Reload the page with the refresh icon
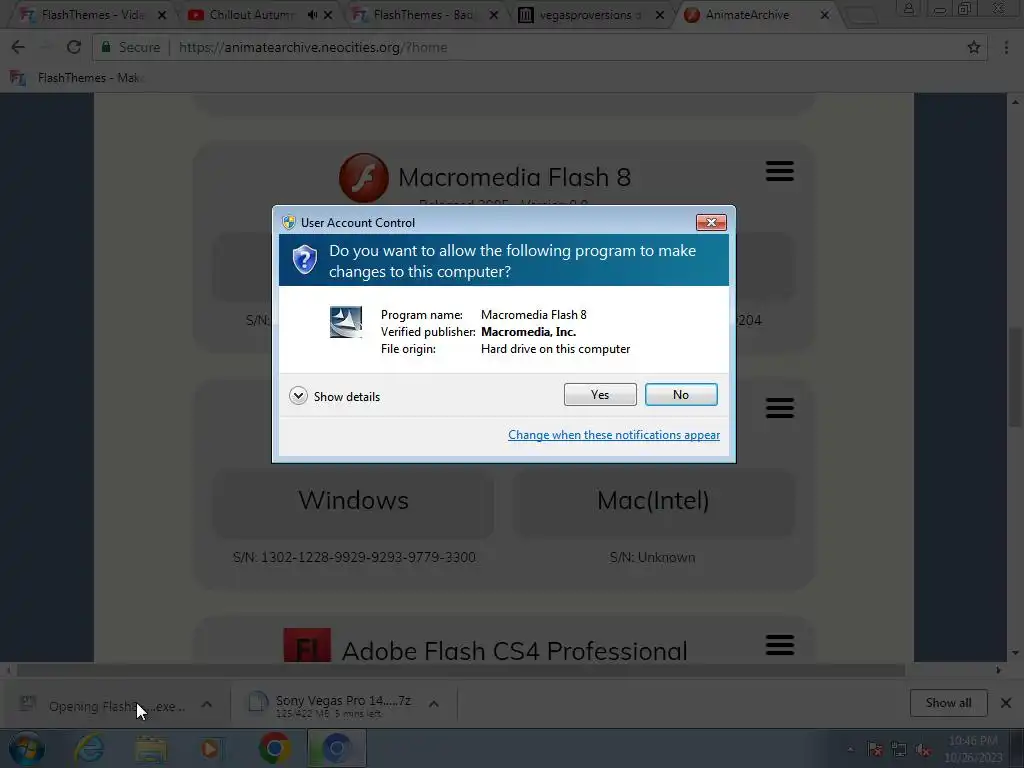The image size is (1024, 768). pos(74,47)
